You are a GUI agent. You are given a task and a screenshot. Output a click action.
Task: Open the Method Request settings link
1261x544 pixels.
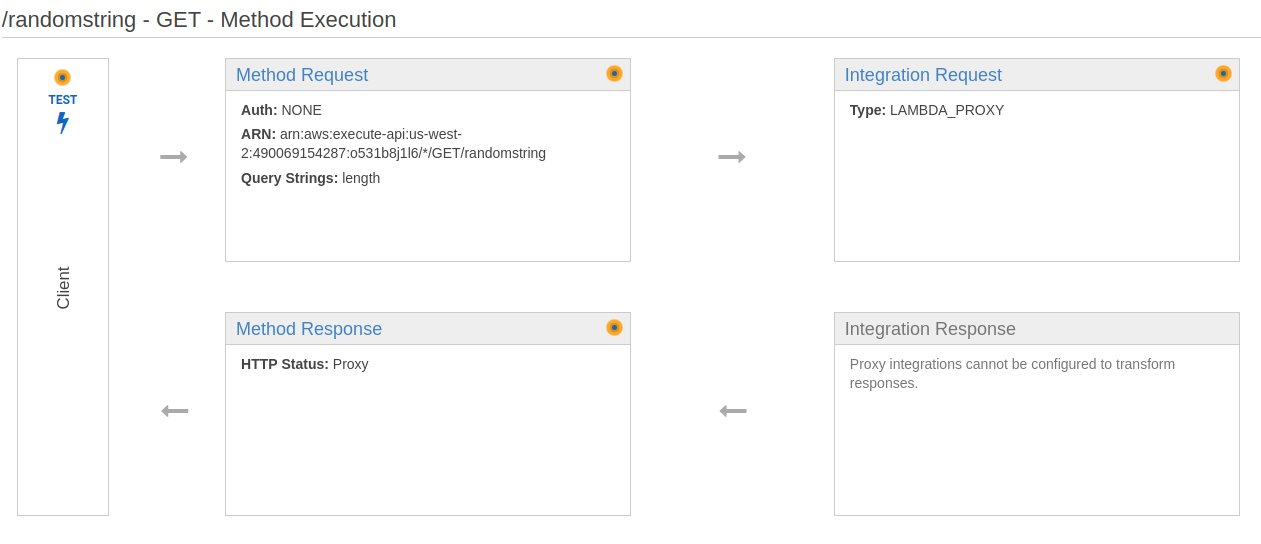[x=302, y=75]
